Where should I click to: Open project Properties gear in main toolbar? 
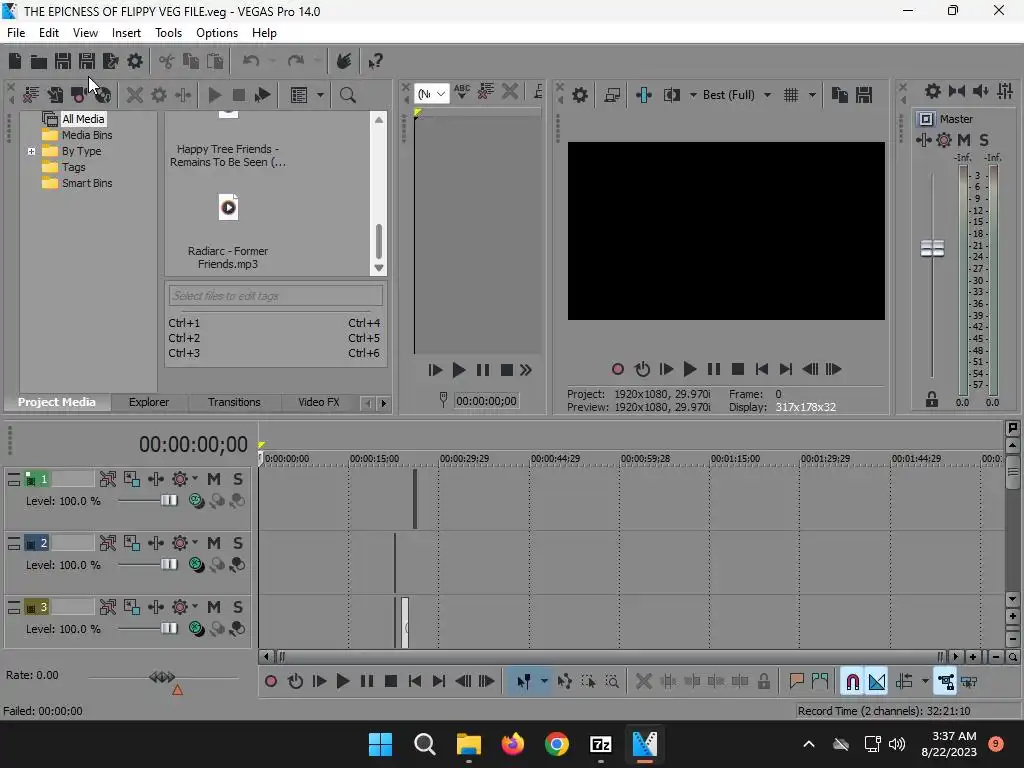point(135,61)
